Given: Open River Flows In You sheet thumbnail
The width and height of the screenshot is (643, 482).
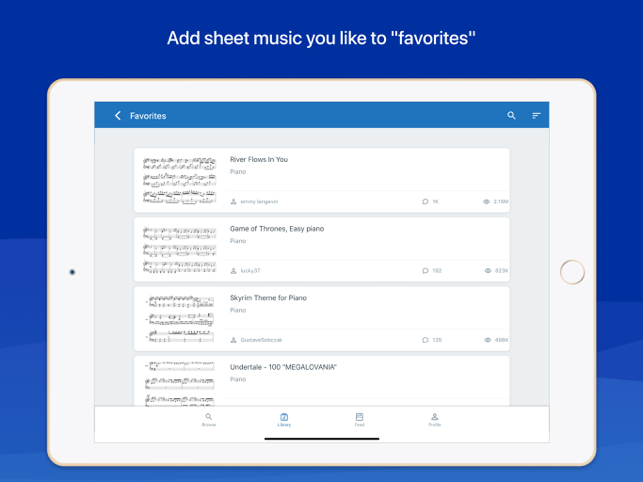Looking at the screenshot, I should pyautogui.click(x=179, y=180).
